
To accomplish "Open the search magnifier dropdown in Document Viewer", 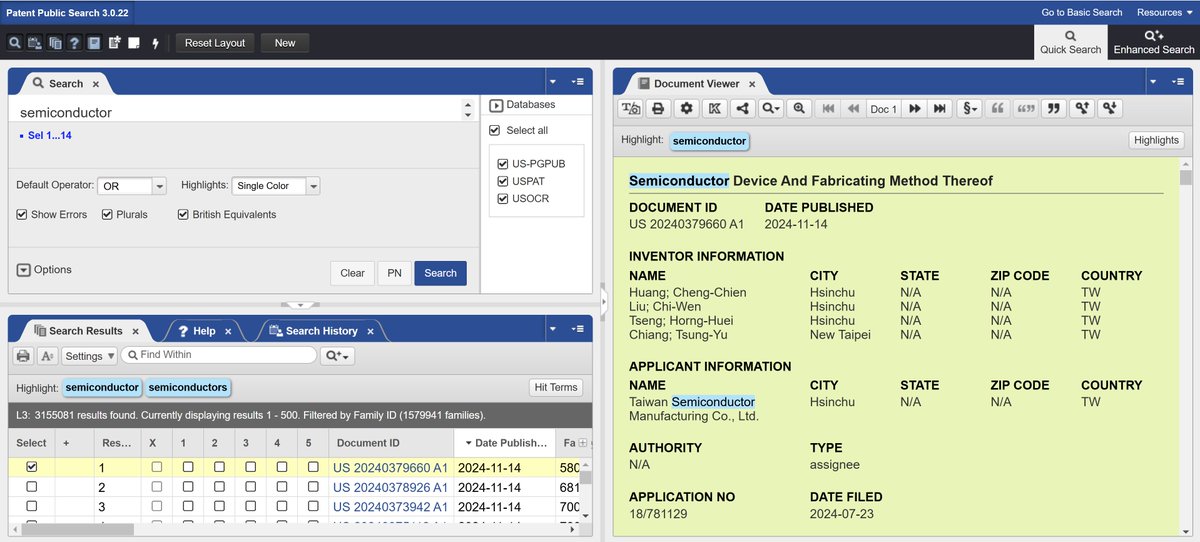I will [x=770, y=108].
